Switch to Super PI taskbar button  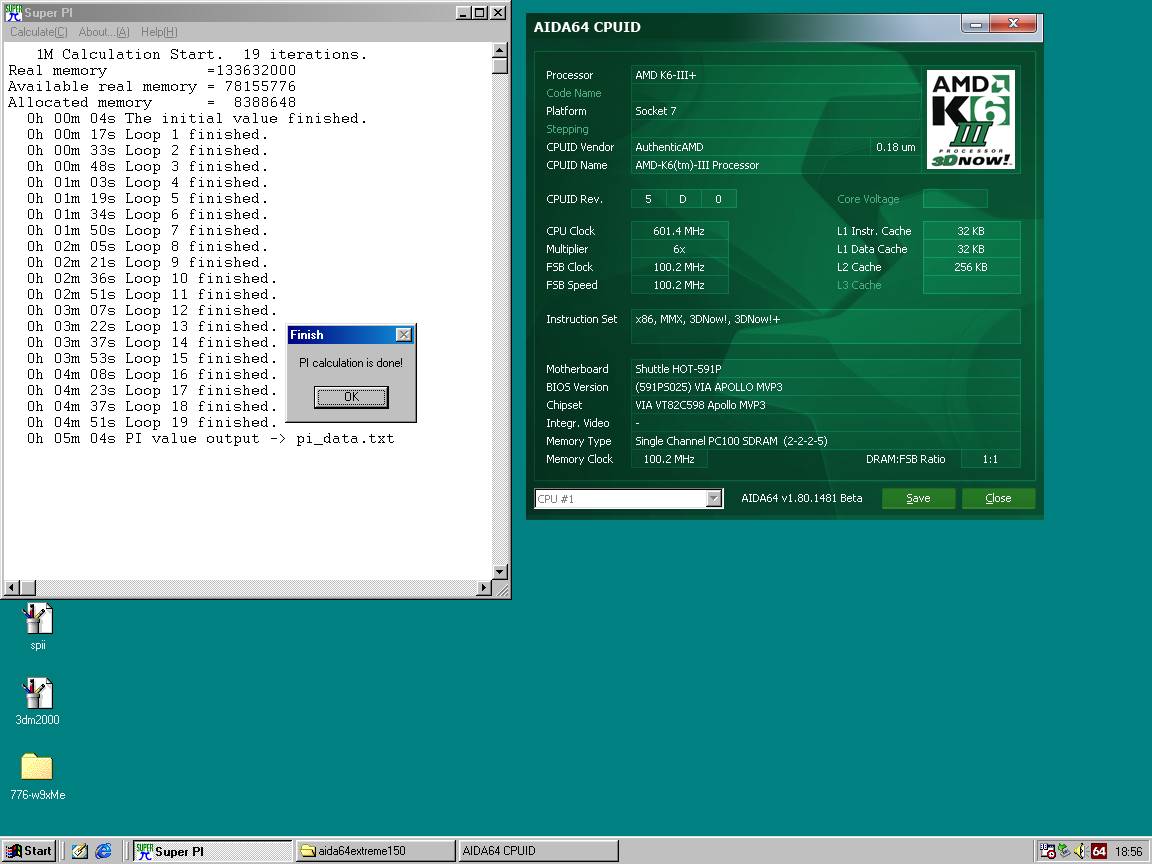coord(213,851)
